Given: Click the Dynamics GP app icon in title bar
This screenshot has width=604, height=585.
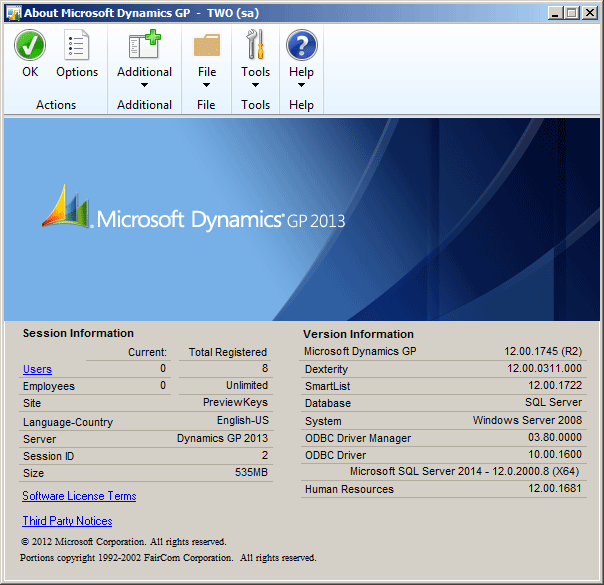Looking at the screenshot, I should (x=13, y=13).
